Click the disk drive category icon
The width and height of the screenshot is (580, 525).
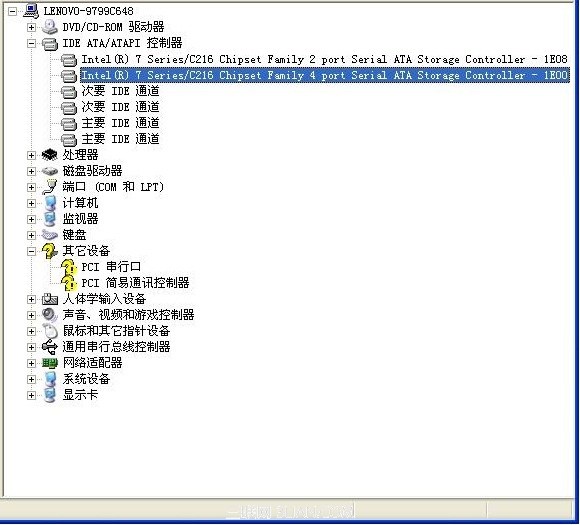[x=50, y=171]
